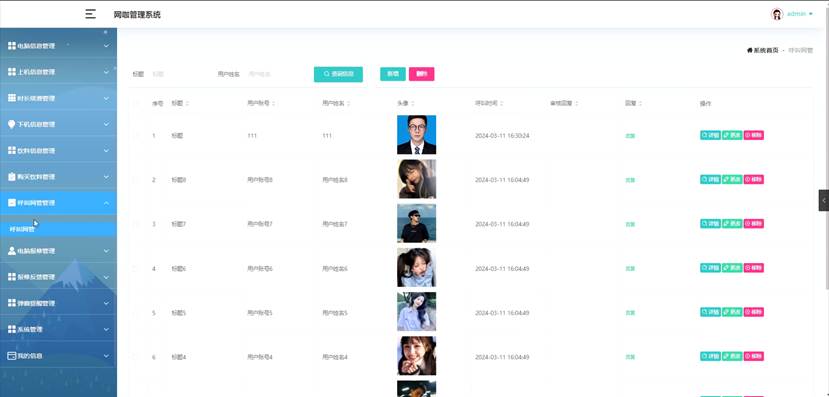The image size is (829, 397).
Task: Click the teal 新增 add button
Action: (393, 74)
